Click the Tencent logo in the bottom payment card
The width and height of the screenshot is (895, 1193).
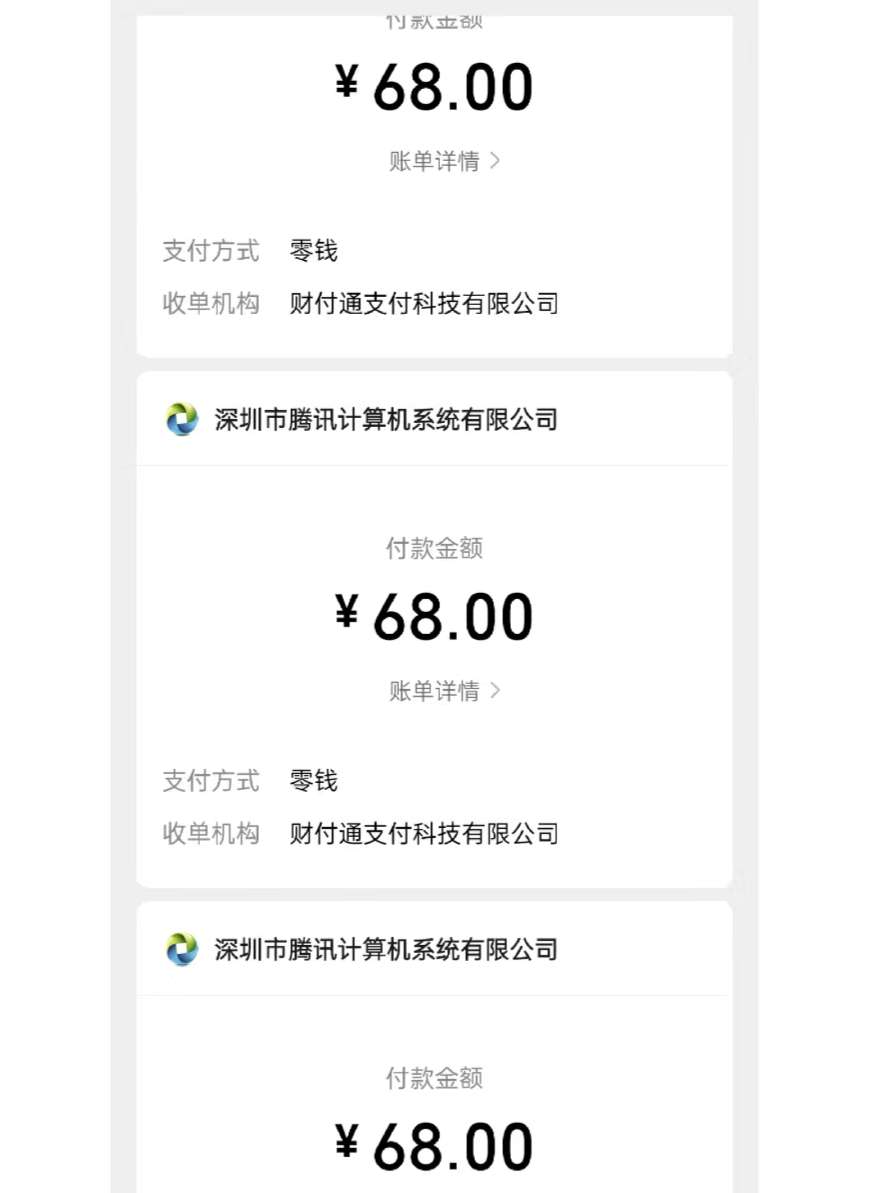point(182,950)
